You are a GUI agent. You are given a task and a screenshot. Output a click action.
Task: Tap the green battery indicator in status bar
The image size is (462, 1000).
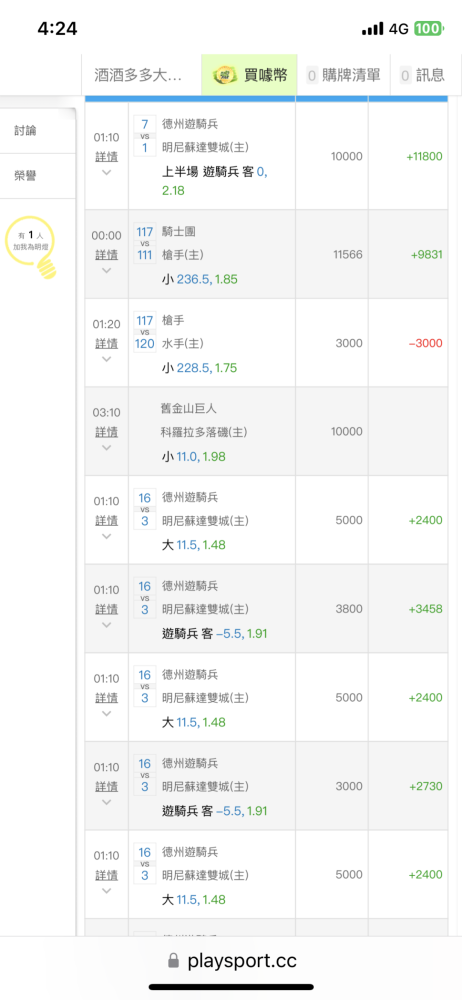pos(428,29)
